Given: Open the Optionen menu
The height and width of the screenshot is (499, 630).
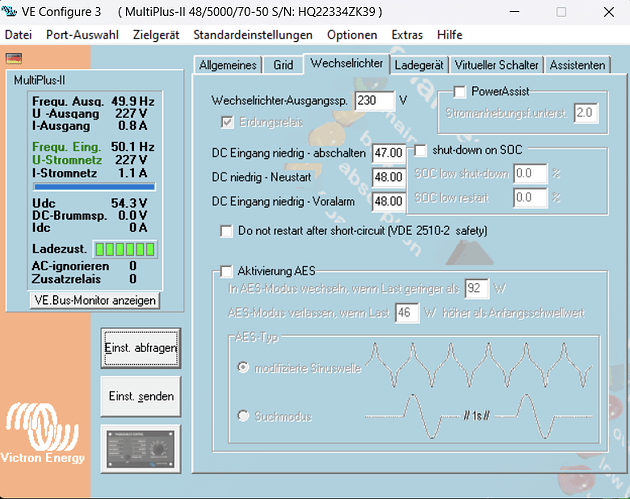Looking at the screenshot, I should (352, 35).
